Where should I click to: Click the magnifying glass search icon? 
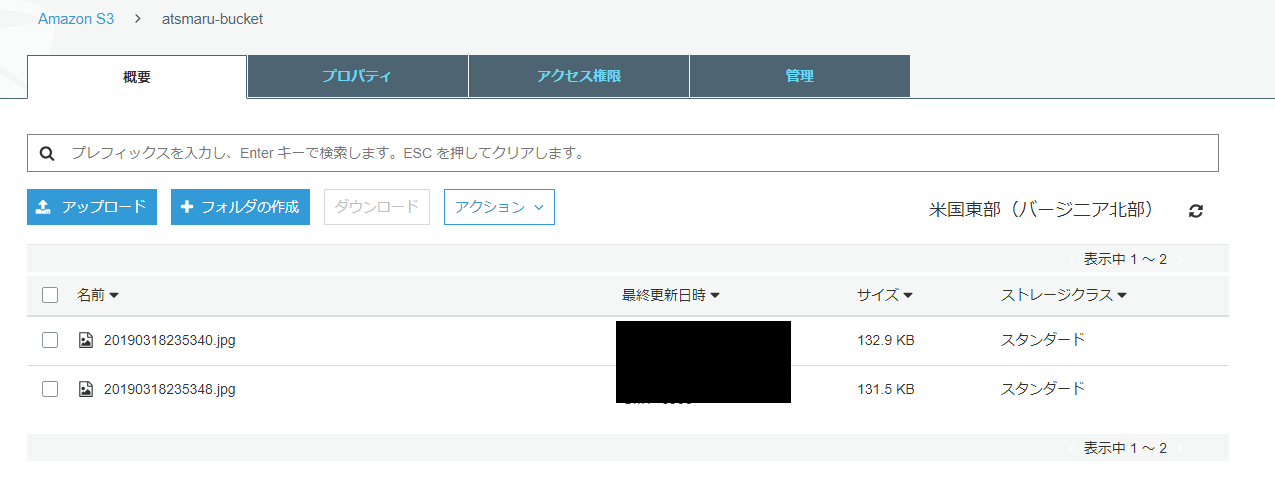point(46,154)
